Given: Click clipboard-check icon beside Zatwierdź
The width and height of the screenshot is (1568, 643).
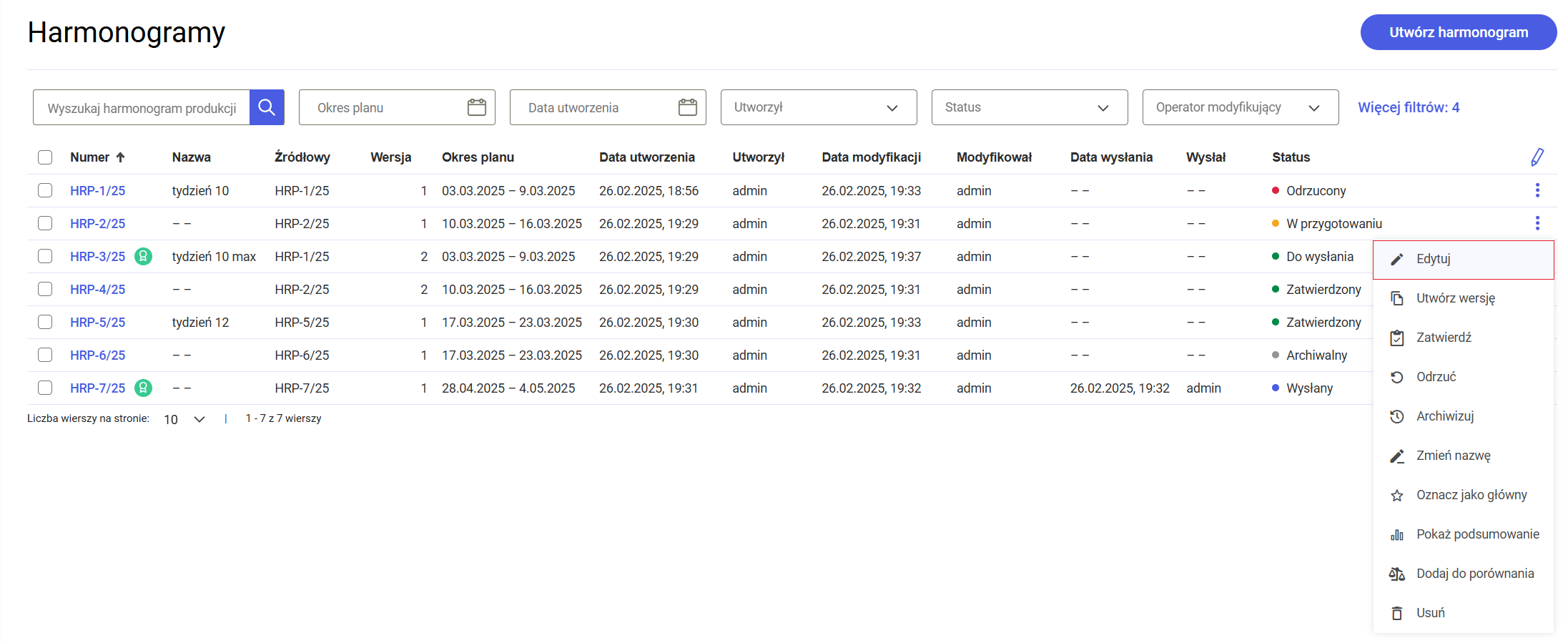Looking at the screenshot, I should pos(1396,338).
